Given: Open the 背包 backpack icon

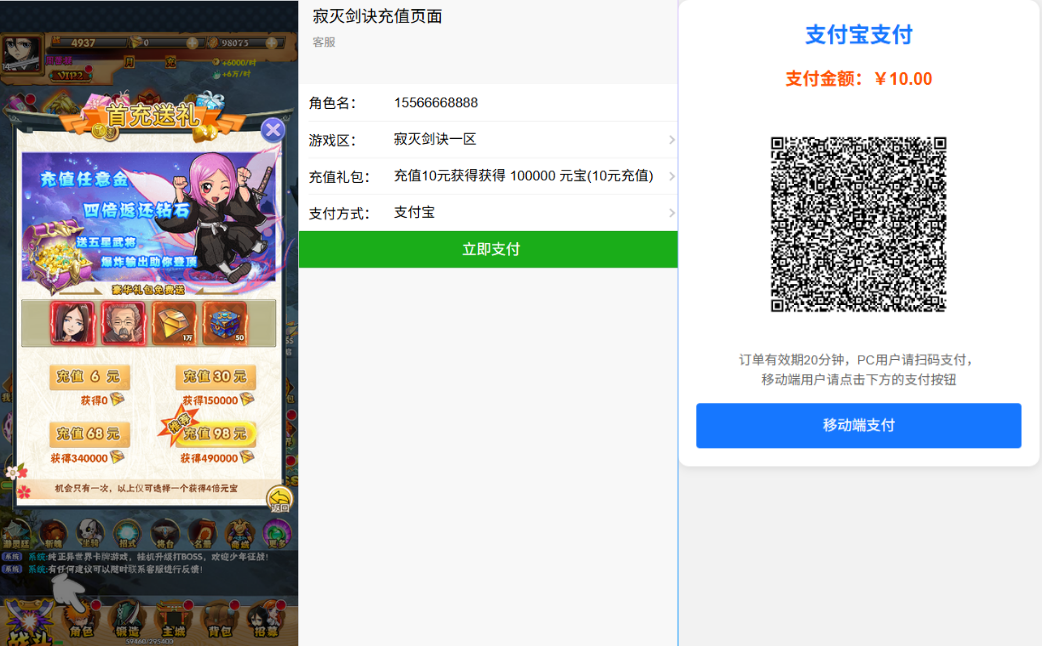Looking at the screenshot, I should pyautogui.click(x=219, y=619).
